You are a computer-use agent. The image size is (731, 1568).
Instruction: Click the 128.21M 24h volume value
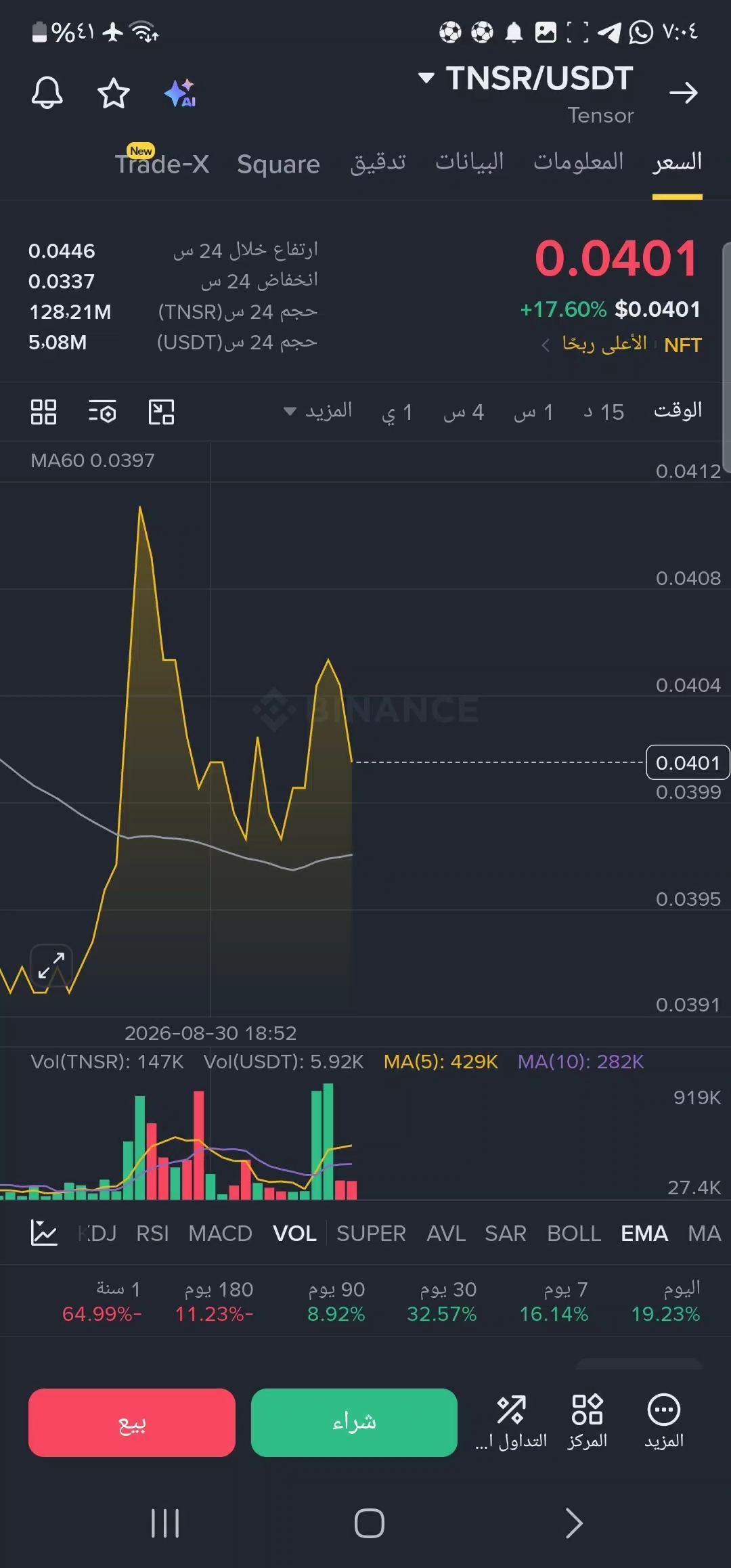(x=70, y=312)
